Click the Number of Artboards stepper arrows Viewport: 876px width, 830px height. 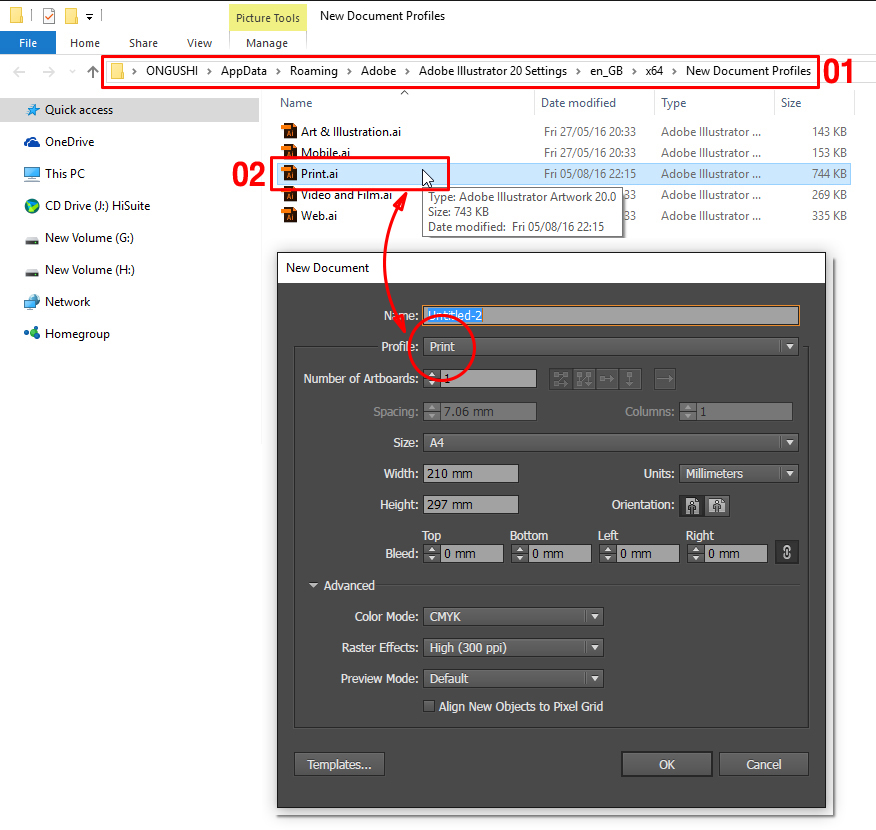(432, 379)
